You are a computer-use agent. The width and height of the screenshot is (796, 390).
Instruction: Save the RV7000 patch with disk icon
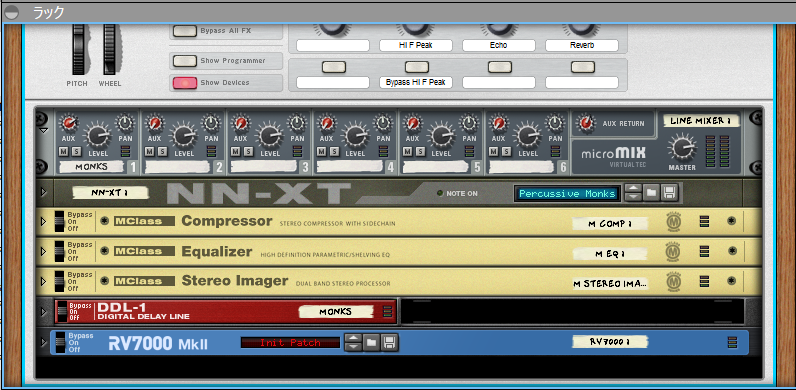[x=389, y=342]
